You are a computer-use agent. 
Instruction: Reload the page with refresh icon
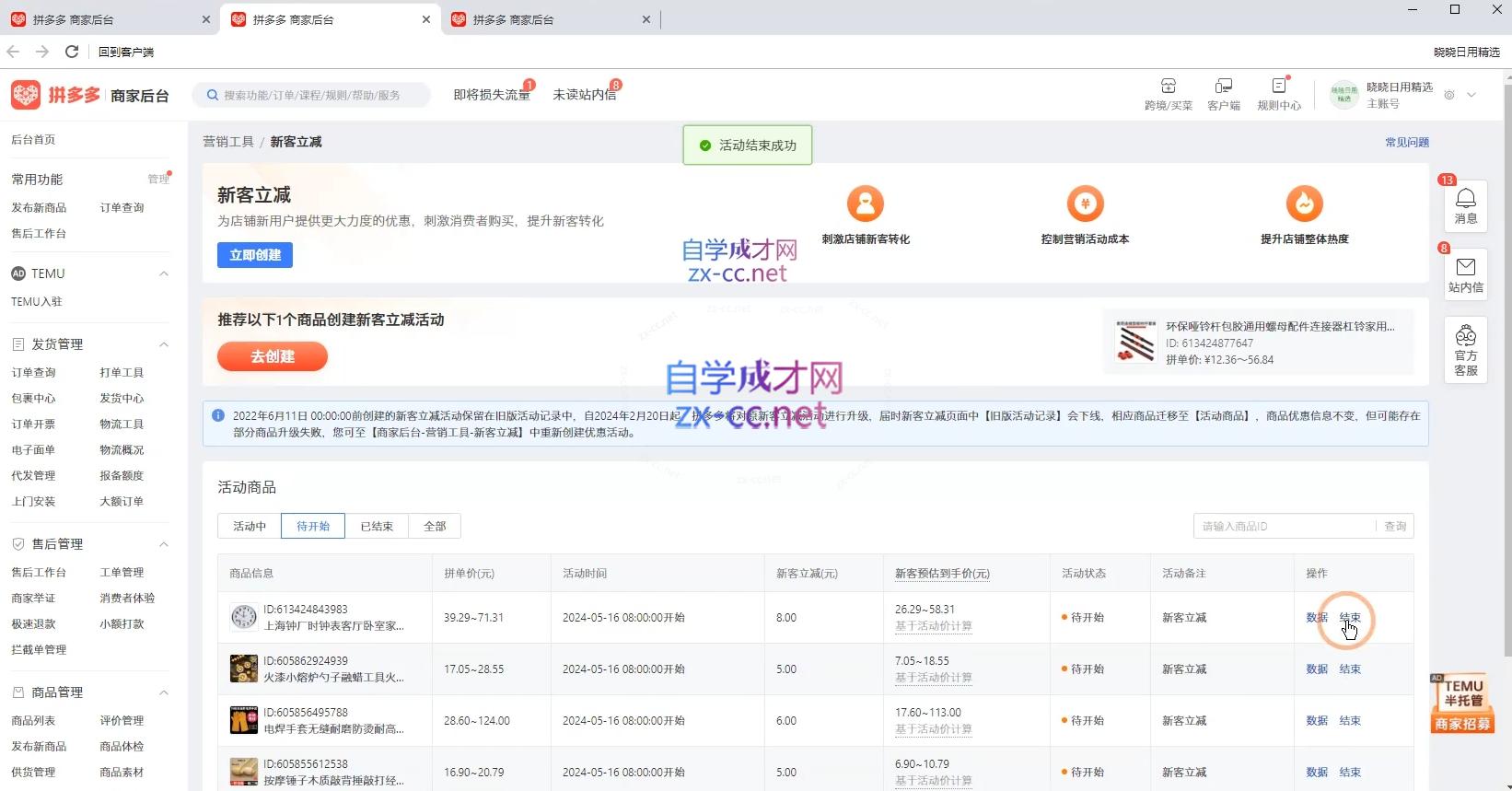72,52
